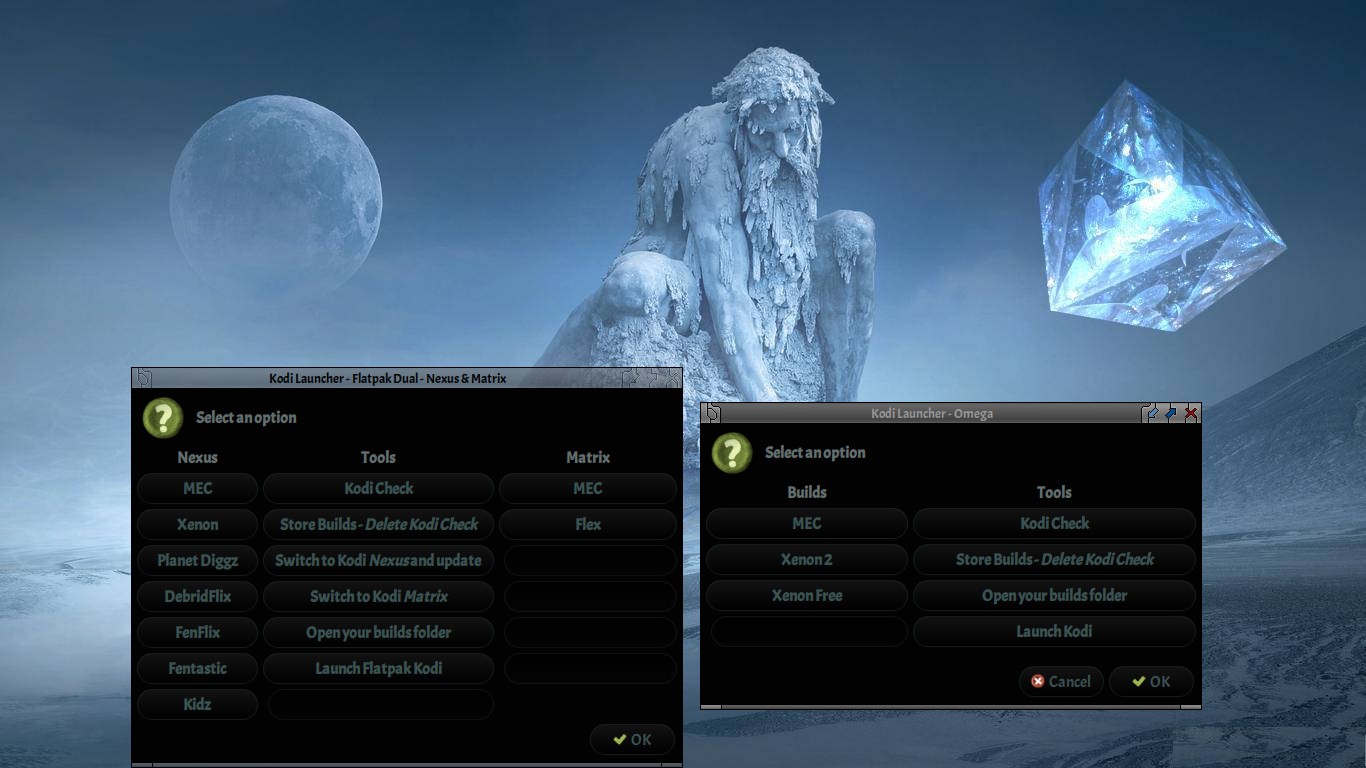Click Launch Kodi in Omega window
The height and width of the screenshot is (768, 1366).
[1054, 631]
